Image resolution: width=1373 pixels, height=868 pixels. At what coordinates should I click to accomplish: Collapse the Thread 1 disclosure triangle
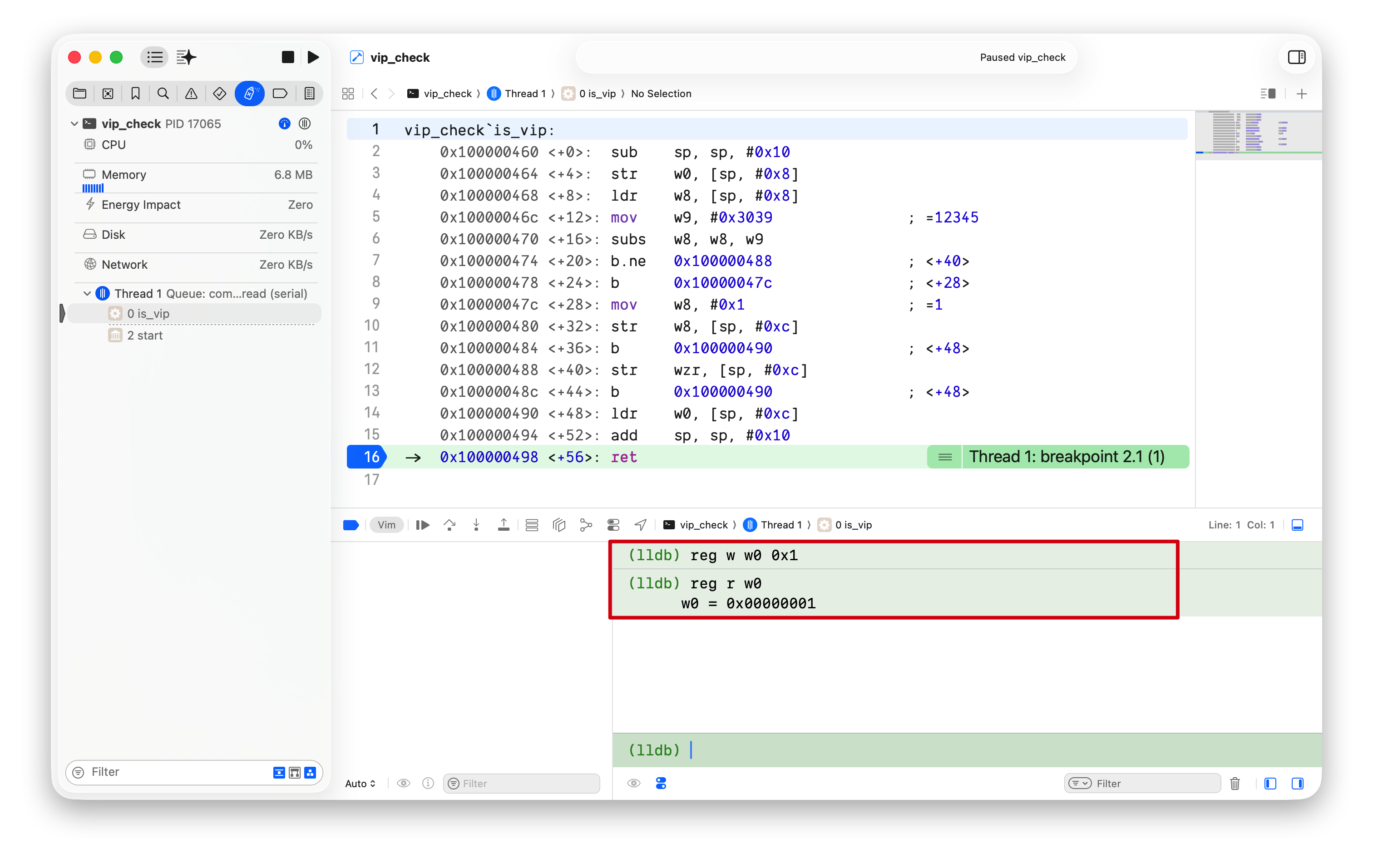(87, 294)
